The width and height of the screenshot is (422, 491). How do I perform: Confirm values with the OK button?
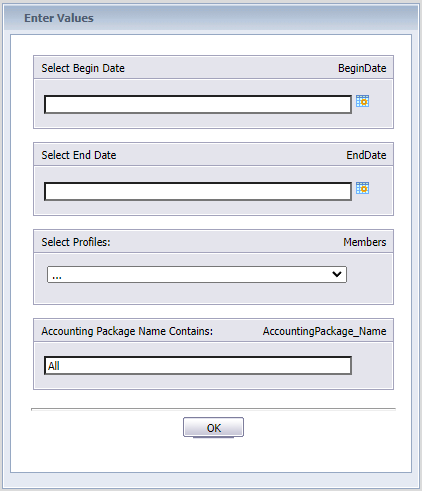point(213,427)
